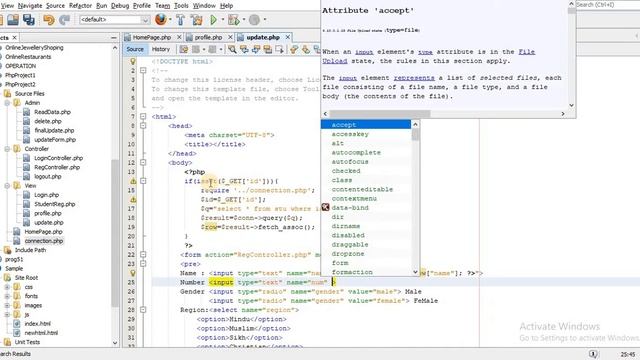This screenshot has height=360, width=640.
Task: Minimize the Projects panel
Action: click(114, 38)
